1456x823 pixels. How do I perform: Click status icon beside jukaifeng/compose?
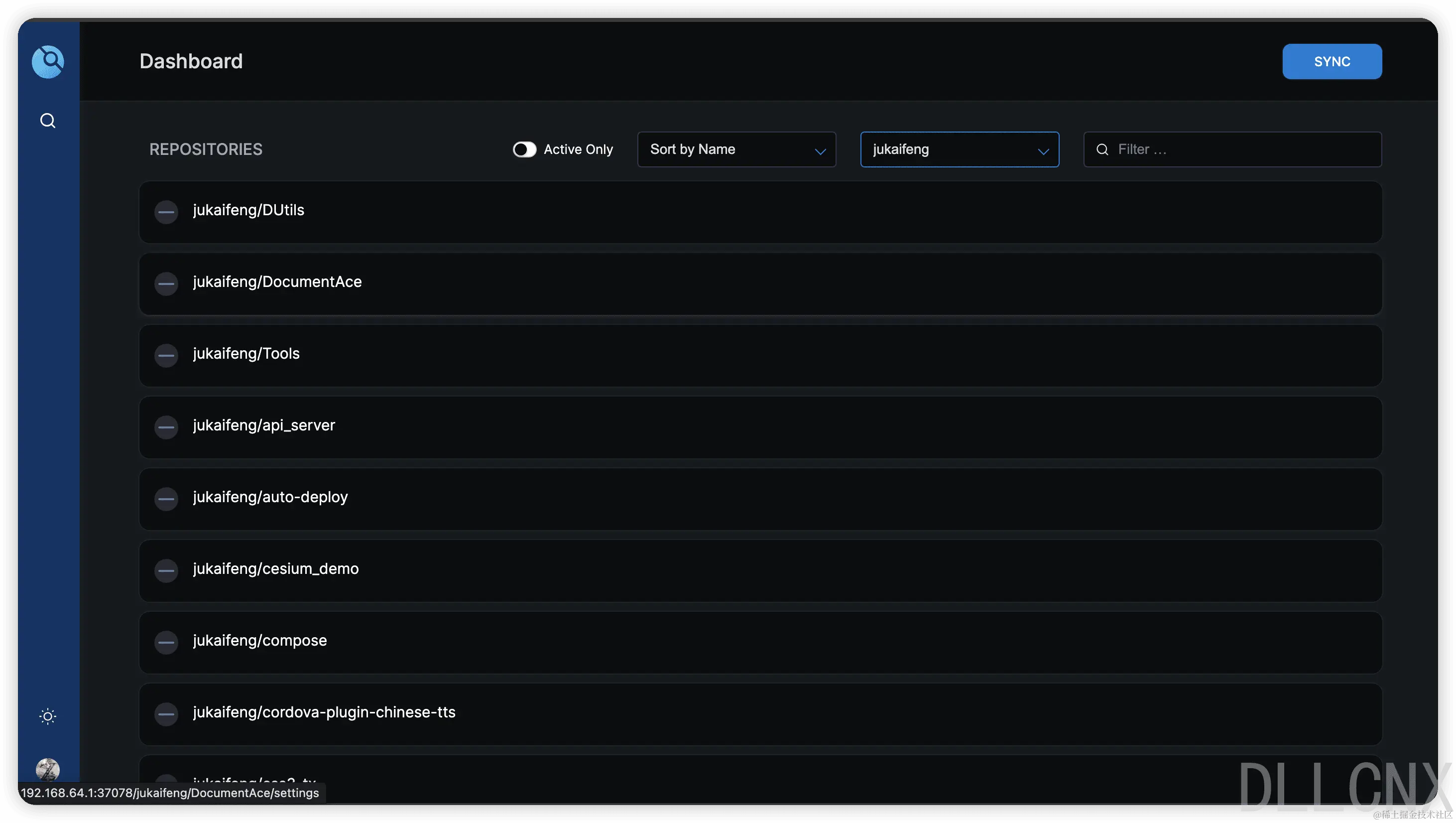tap(166, 642)
